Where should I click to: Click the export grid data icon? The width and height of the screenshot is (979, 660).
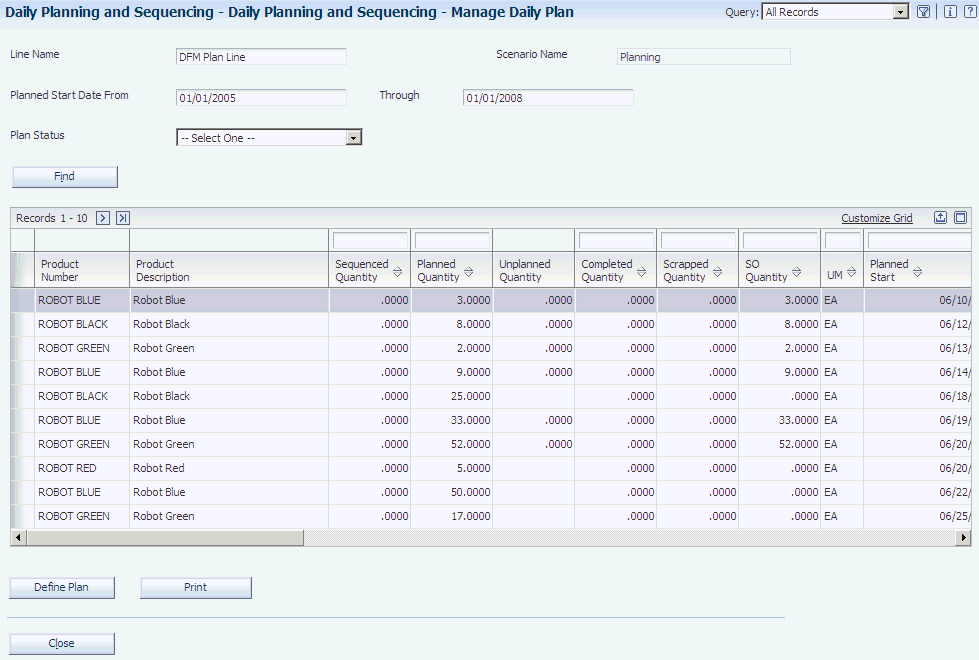pos(940,217)
